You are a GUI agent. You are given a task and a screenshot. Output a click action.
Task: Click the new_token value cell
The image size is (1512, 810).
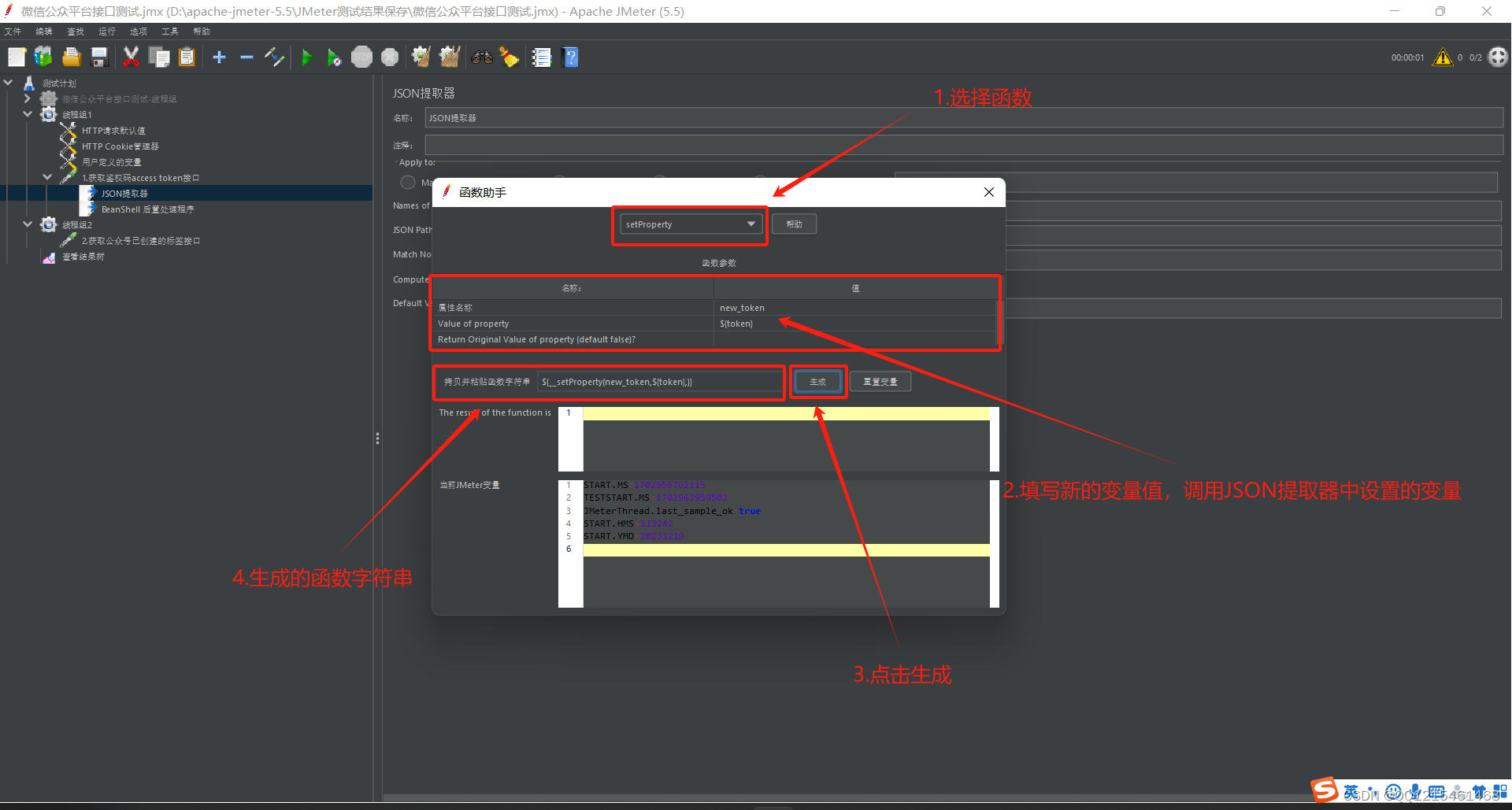click(855, 308)
